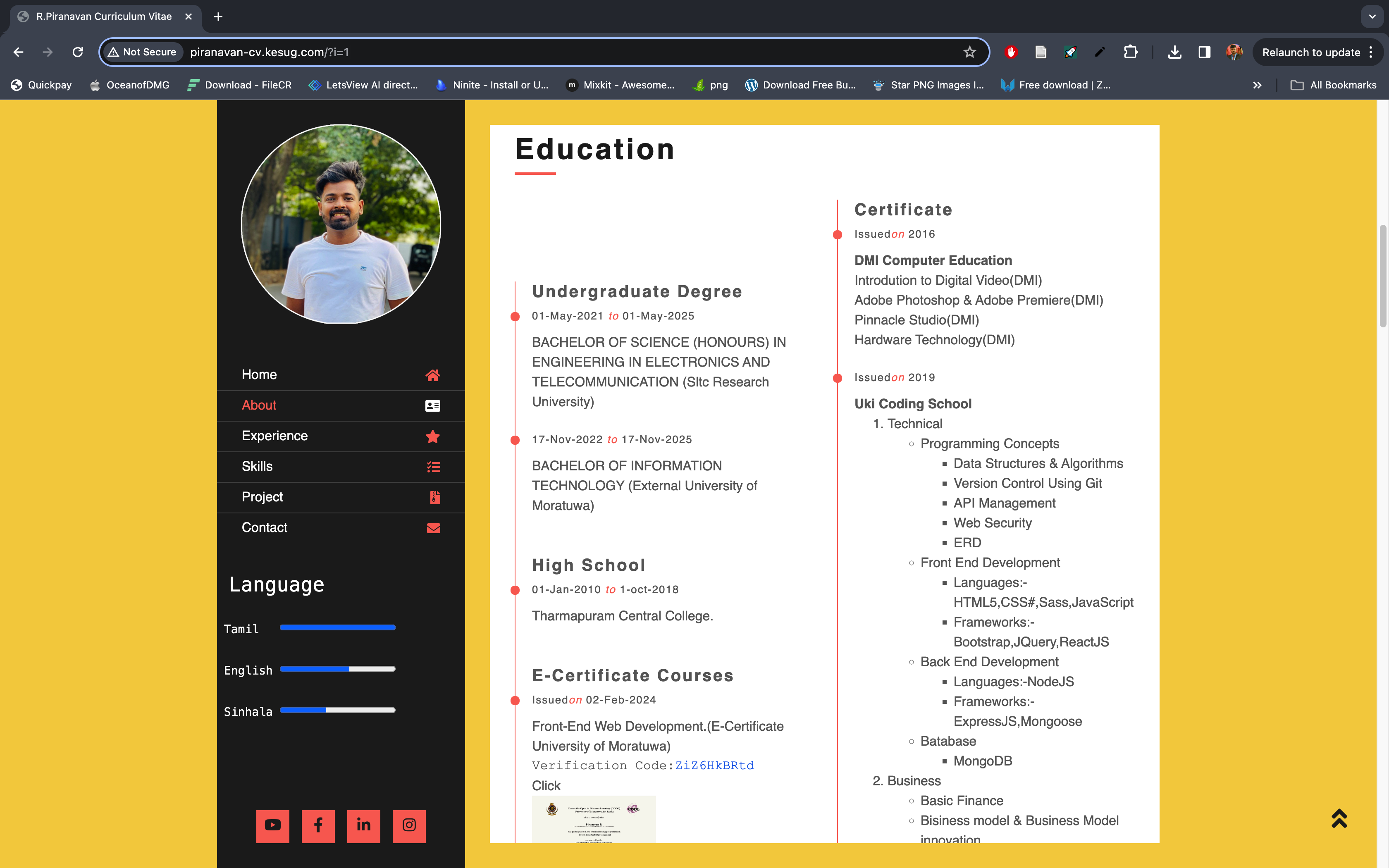Open the downloads tray icon
This screenshot has width=1389, height=868.
click(1174, 52)
